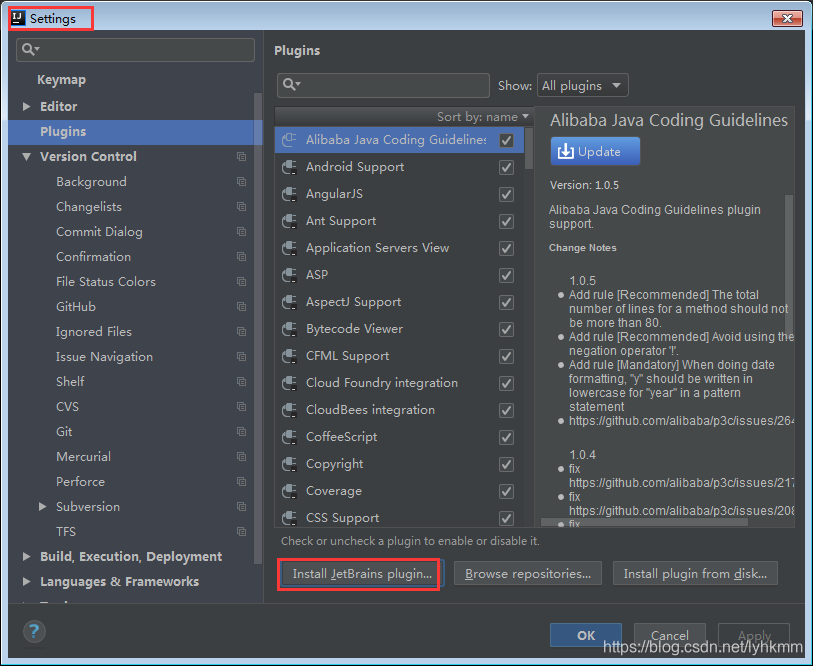The height and width of the screenshot is (666, 813).
Task: Click the project-level icon beside Subversion
Action: tap(241, 506)
